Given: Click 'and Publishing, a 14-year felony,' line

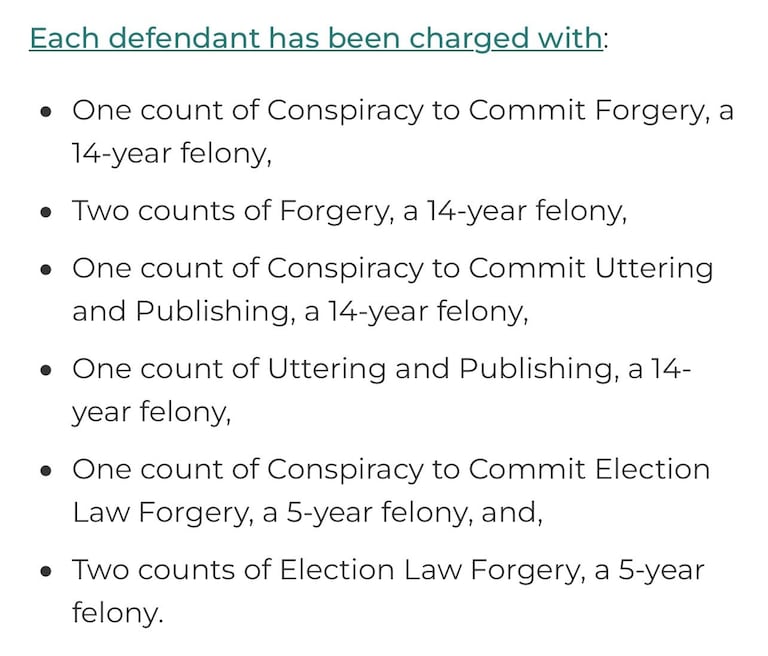Looking at the screenshot, I should pos(299,311).
